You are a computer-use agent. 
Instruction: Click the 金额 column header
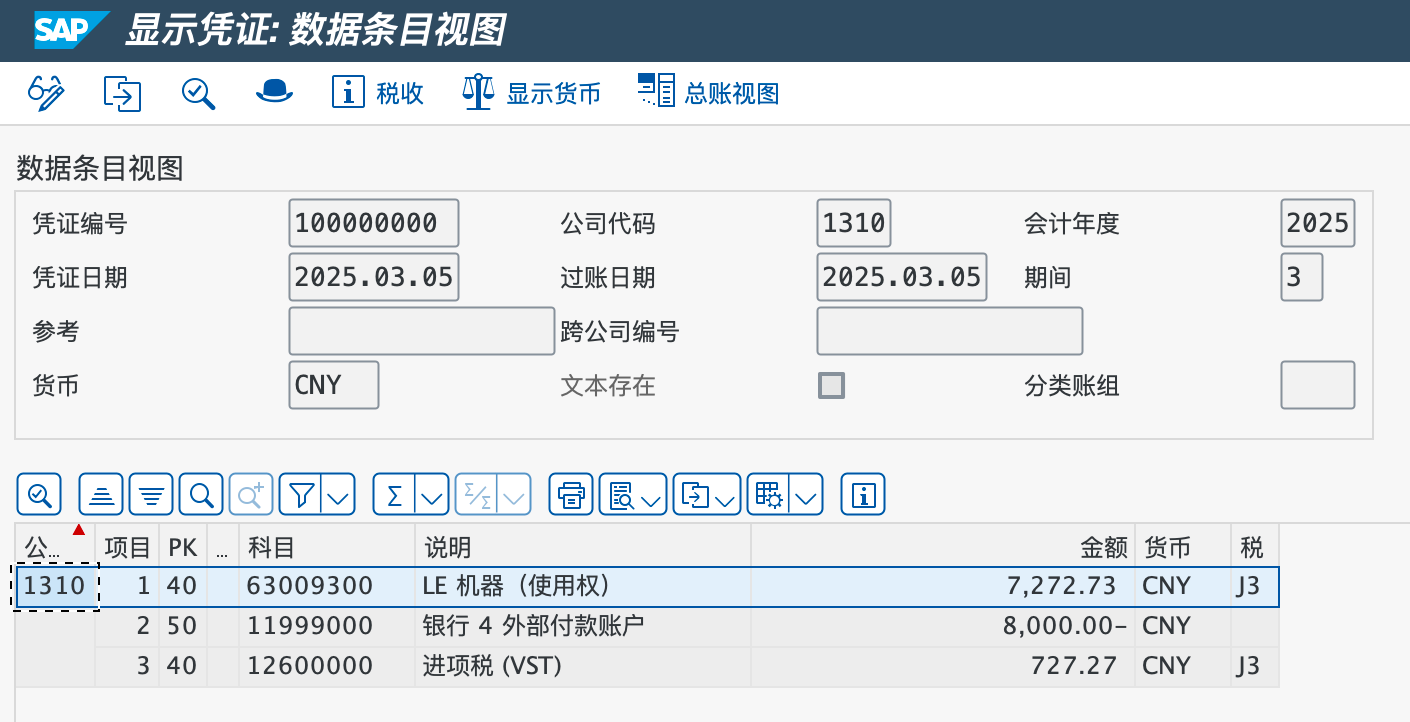(1104, 547)
